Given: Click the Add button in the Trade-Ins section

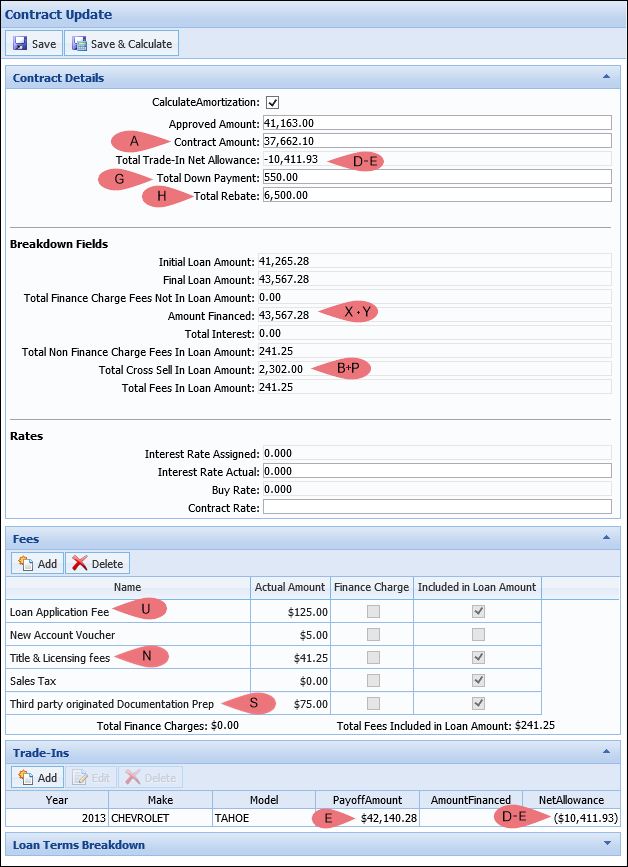Looking at the screenshot, I should pos(38,777).
